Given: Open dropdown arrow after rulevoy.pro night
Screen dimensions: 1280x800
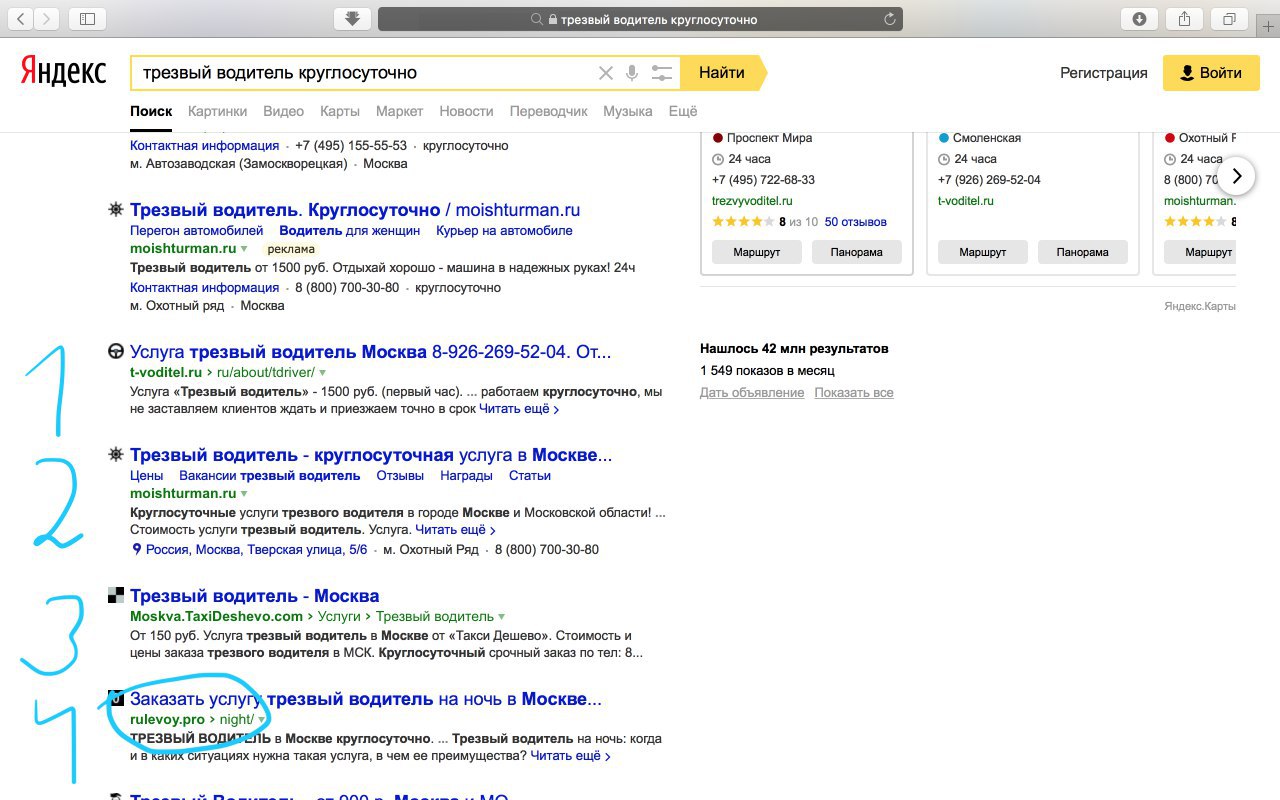Looking at the screenshot, I should point(261,720).
